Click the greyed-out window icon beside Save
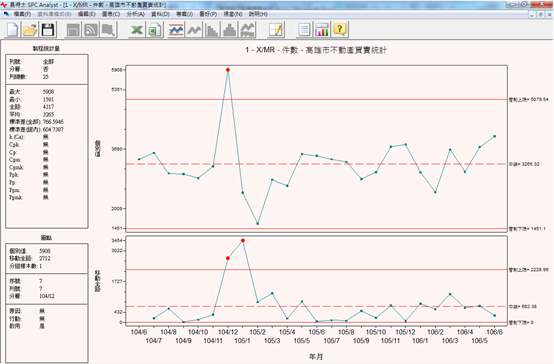Screen dimensions: 554x364 73,30
